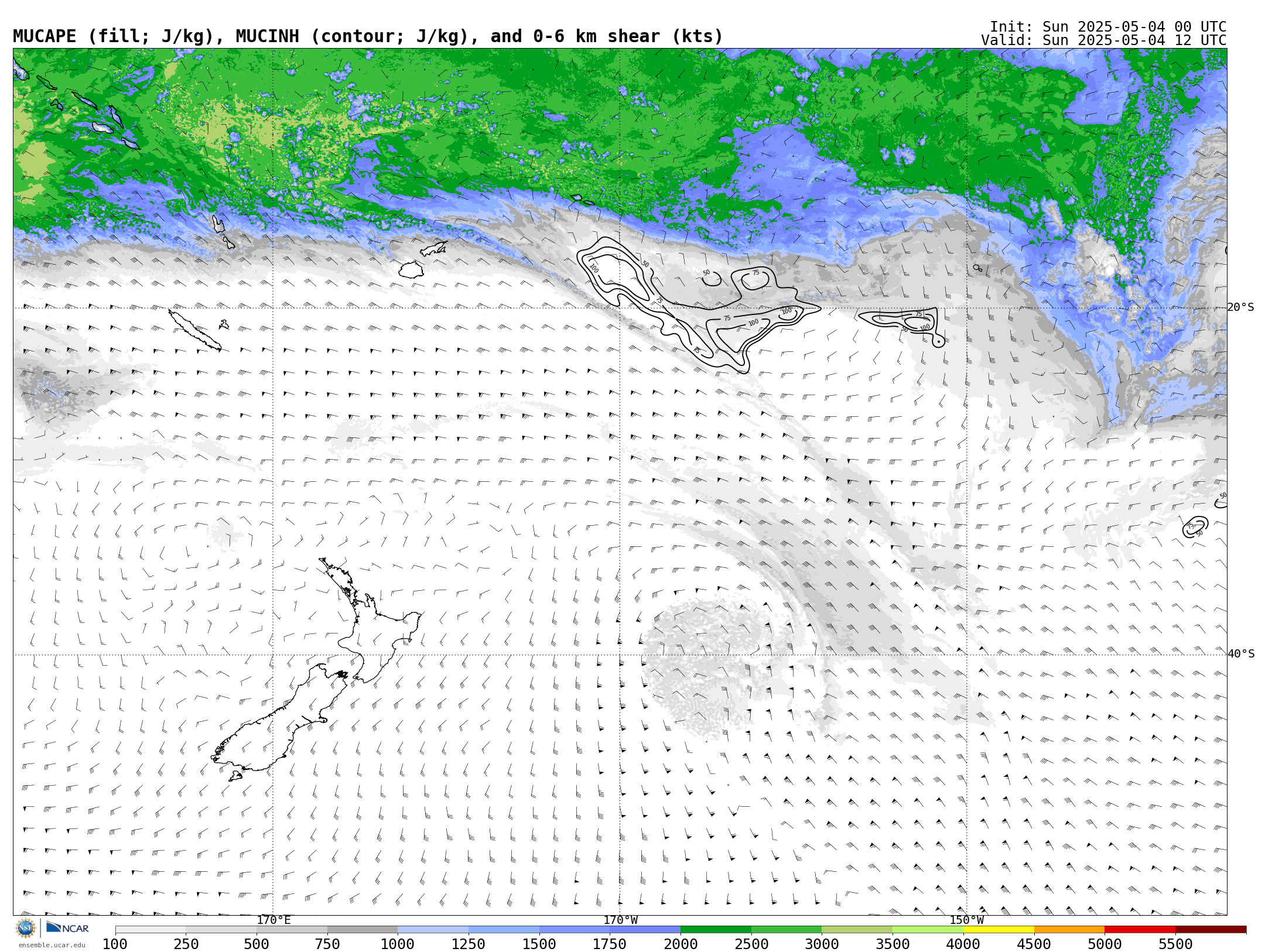The height and width of the screenshot is (952, 1265).
Task: Click the "750" colorbar tick label
Action: (327, 944)
